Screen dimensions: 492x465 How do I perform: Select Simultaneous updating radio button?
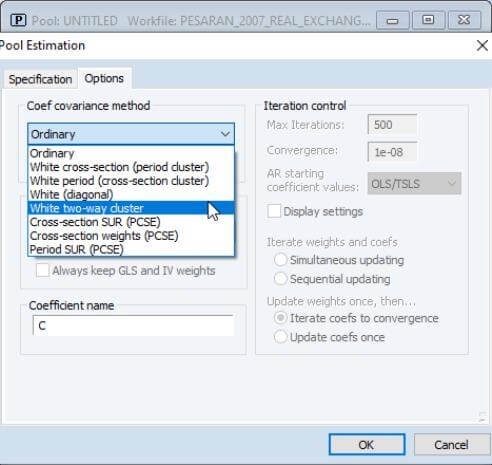pyautogui.click(x=280, y=260)
